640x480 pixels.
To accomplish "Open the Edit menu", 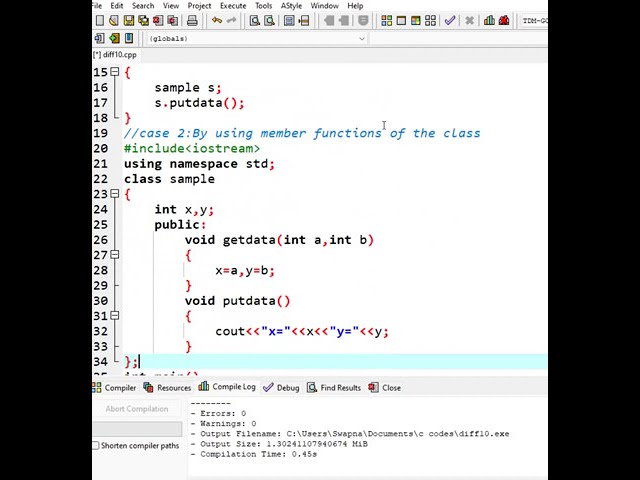I will click(117, 6).
